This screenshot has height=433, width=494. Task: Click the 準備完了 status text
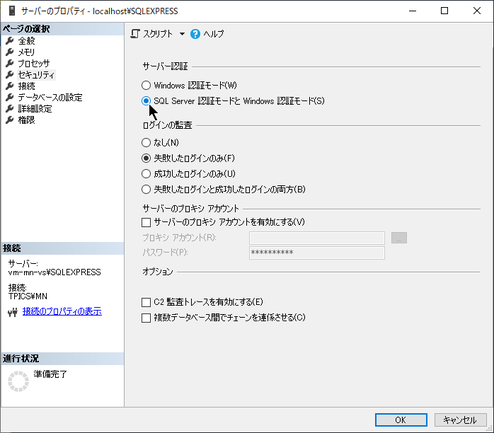(50, 374)
